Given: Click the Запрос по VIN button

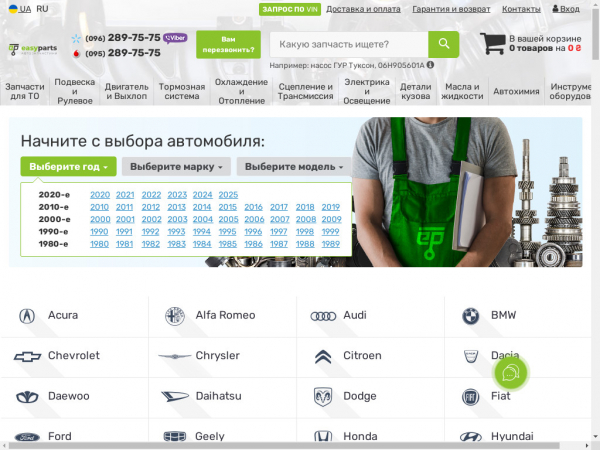Looking at the screenshot, I should coord(287,9).
